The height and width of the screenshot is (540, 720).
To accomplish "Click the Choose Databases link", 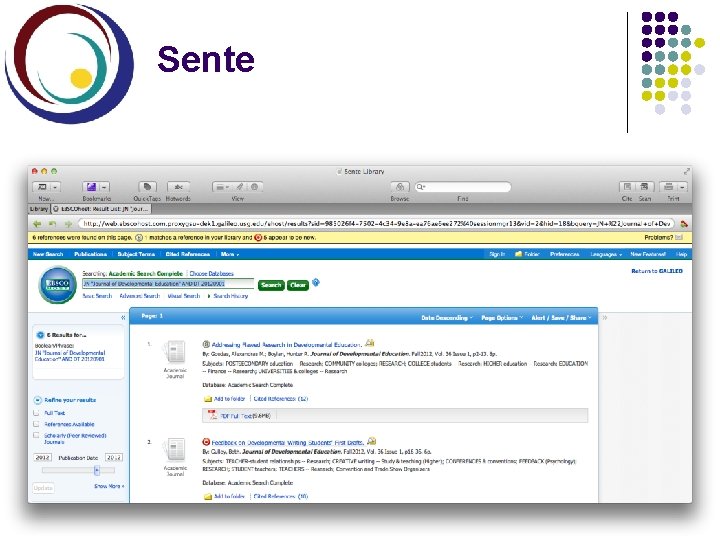I will [212, 273].
